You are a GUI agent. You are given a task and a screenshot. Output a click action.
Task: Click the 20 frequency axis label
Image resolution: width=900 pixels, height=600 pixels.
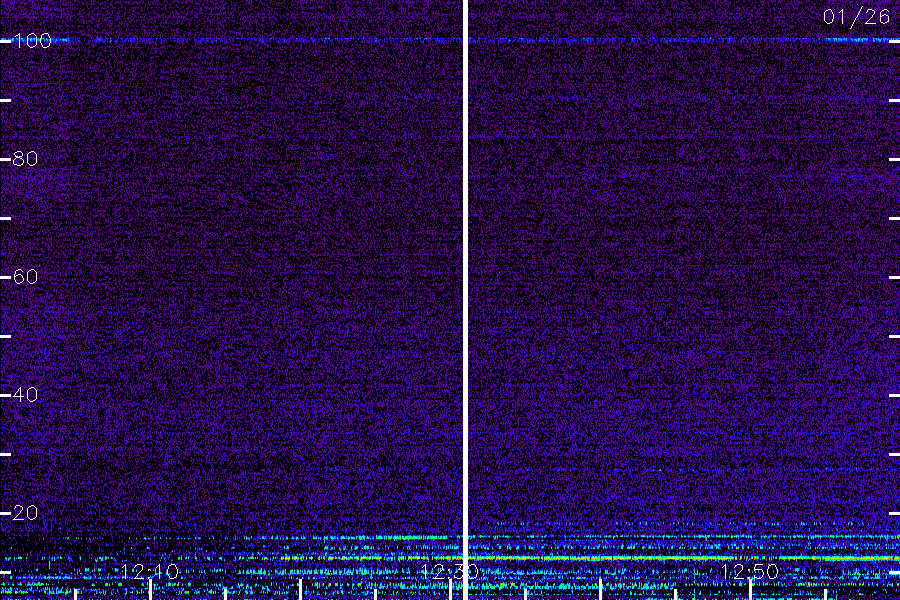point(25,513)
